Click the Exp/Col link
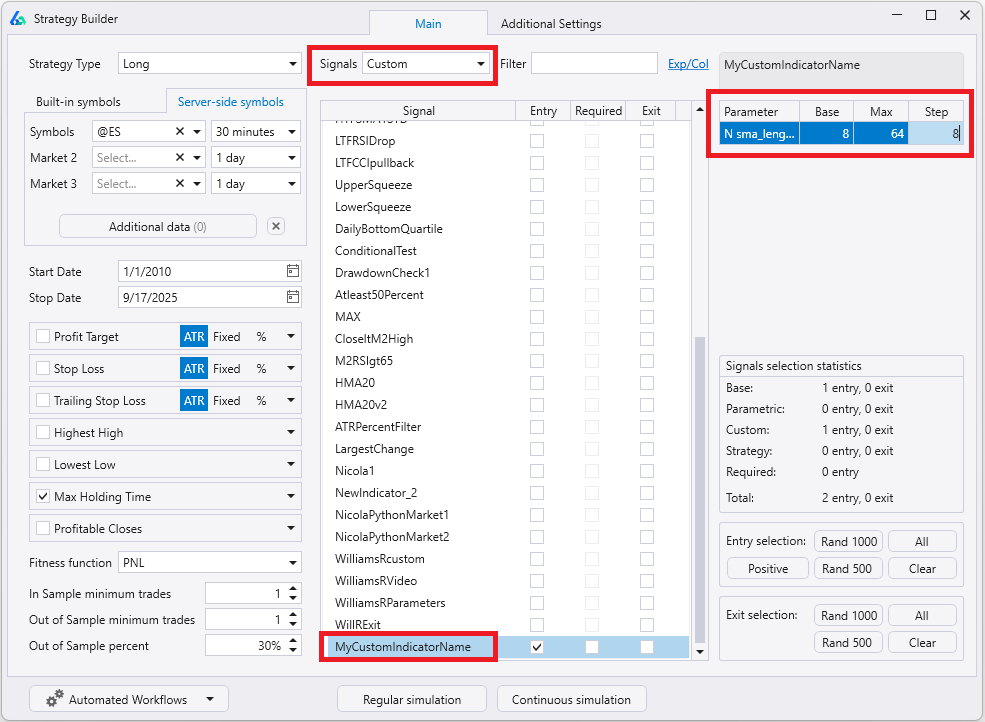Screen dimensions: 985x722 pos(688,64)
